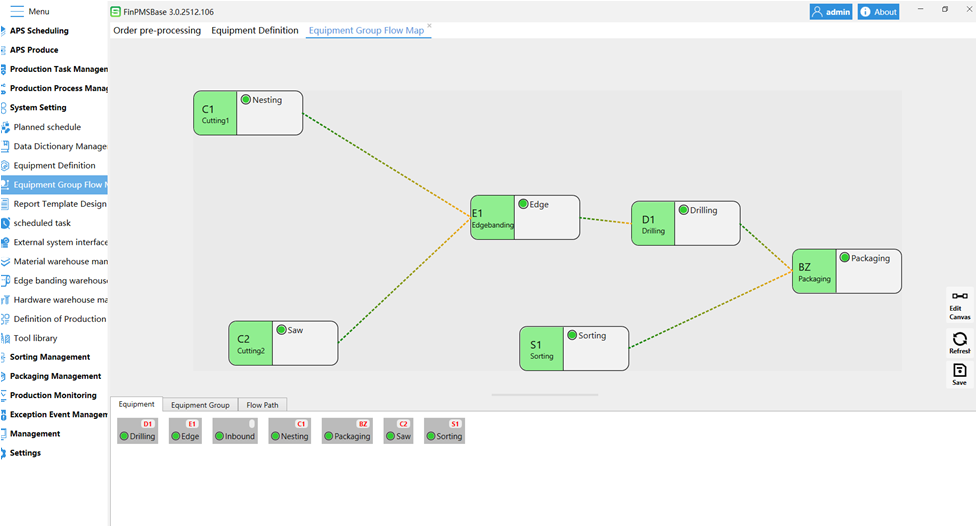This screenshot has height=527, width=977.
Task: Select C2 Cutting2 green group block
Action: click(x=250, y=343)
